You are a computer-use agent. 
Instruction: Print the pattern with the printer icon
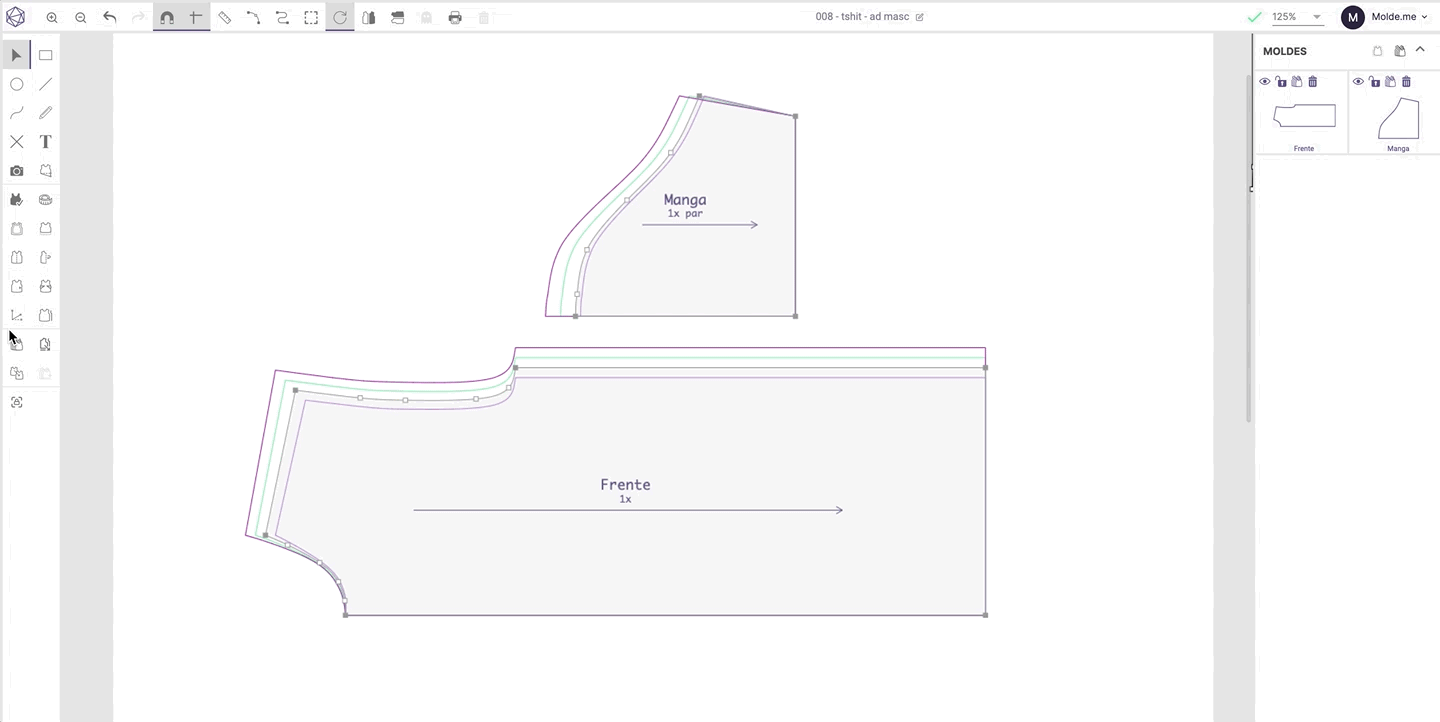(x=455, y=18)
